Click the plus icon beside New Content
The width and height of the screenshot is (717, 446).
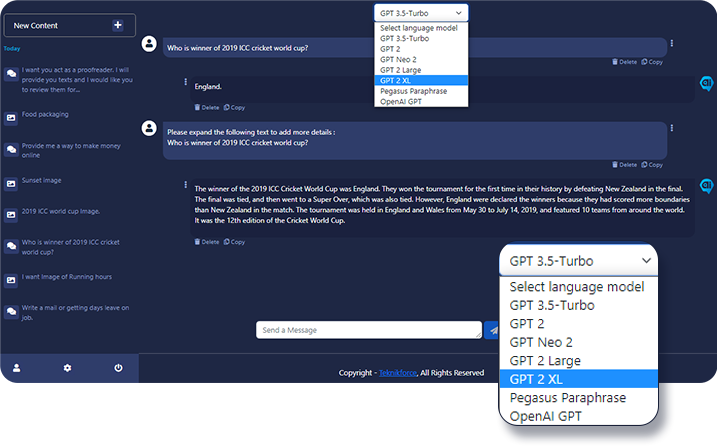[x=118, y=25]
